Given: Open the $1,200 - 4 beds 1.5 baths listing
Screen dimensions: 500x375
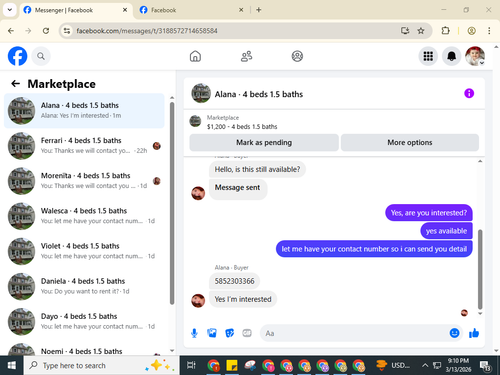Looking at the screenshot, I should 242,127.
